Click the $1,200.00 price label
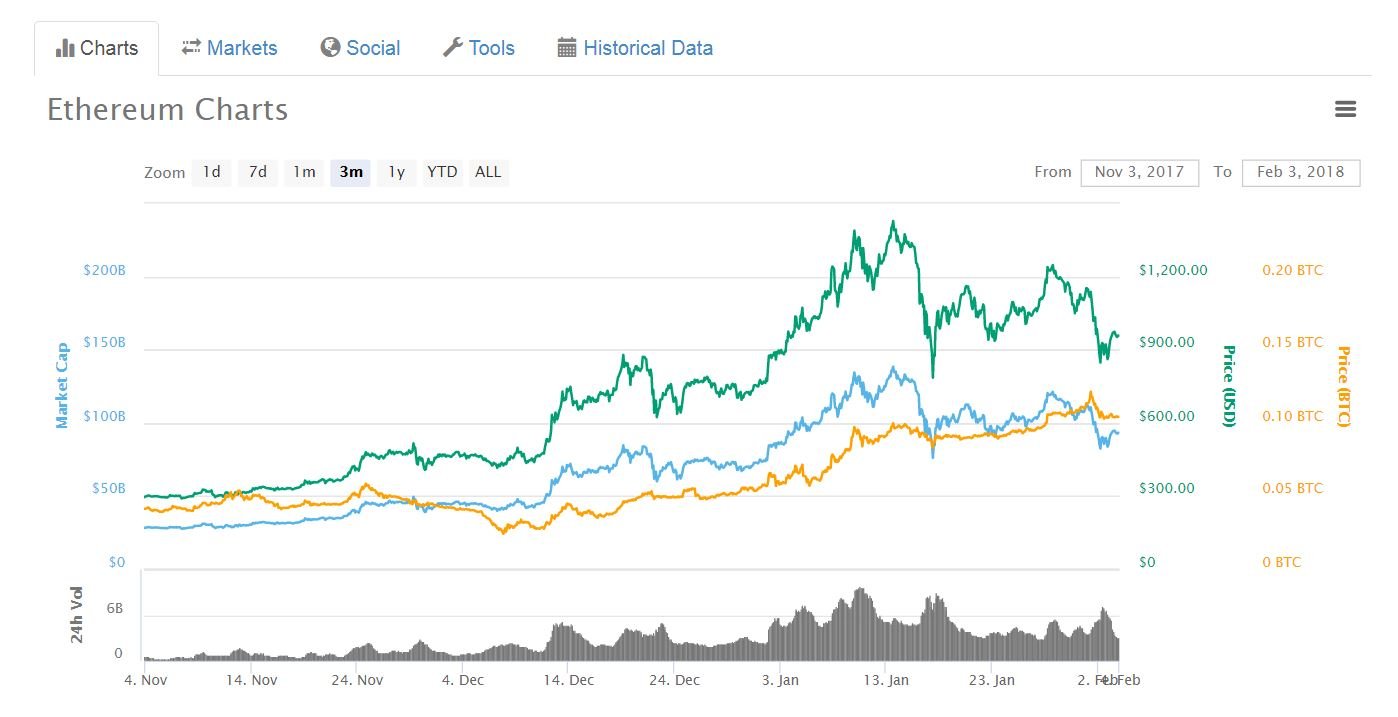The width and height of the screenshot is (1398, 717). click(1173, 270)
